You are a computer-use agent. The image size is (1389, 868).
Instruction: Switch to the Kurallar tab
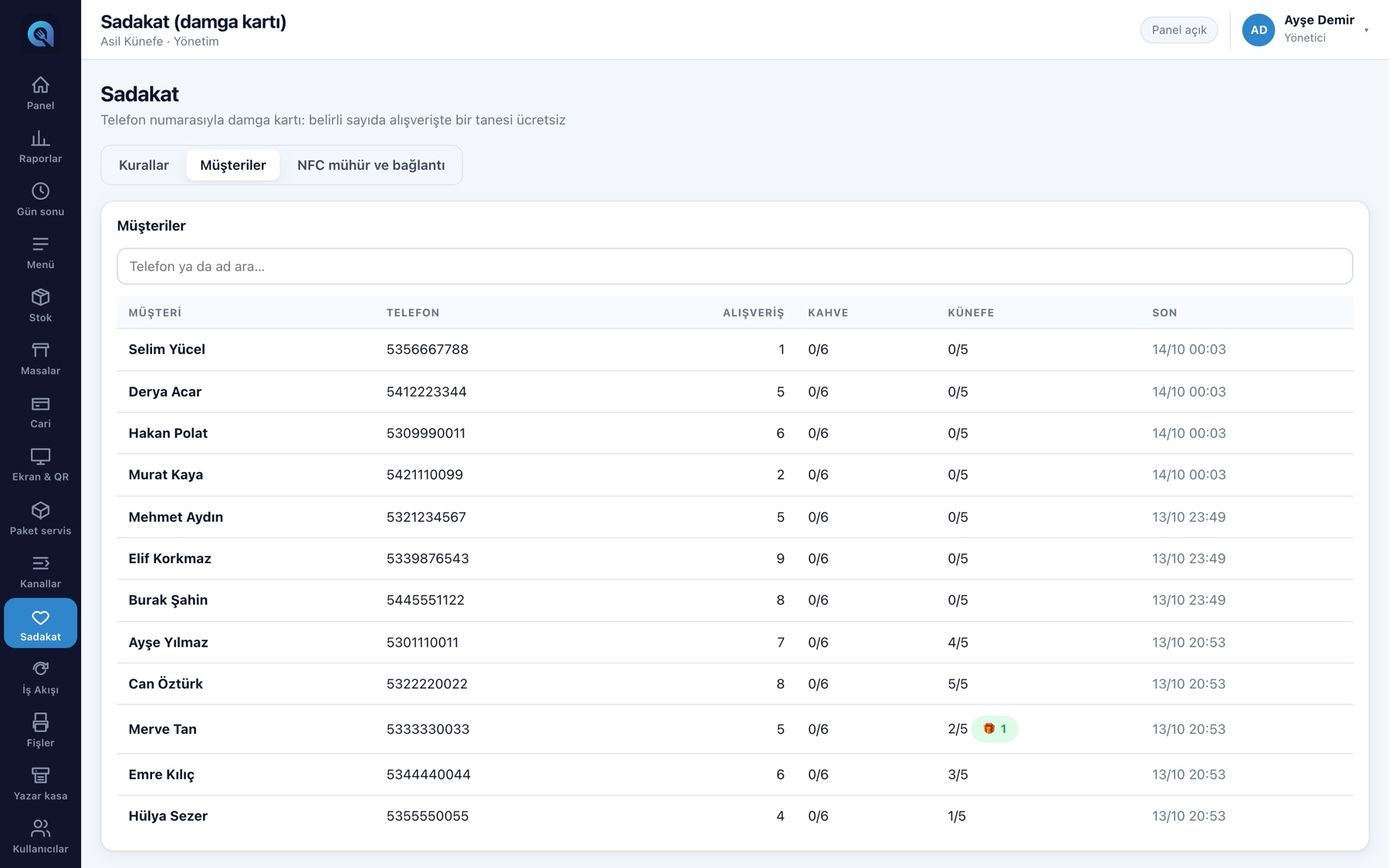pyautogui.click(x=144, y=165)
